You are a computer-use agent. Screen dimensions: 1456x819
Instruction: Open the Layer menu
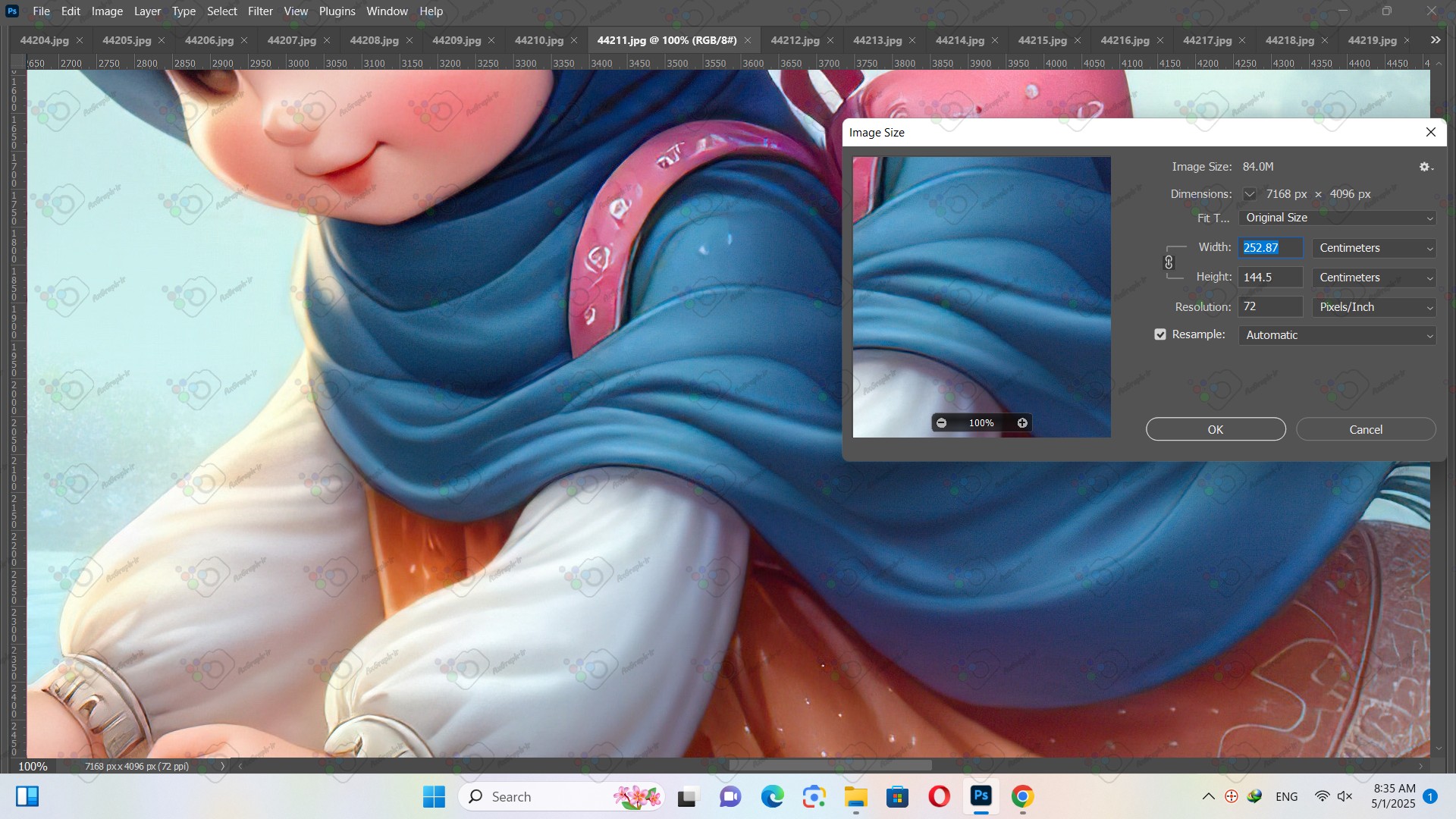(x=147, y=11)
